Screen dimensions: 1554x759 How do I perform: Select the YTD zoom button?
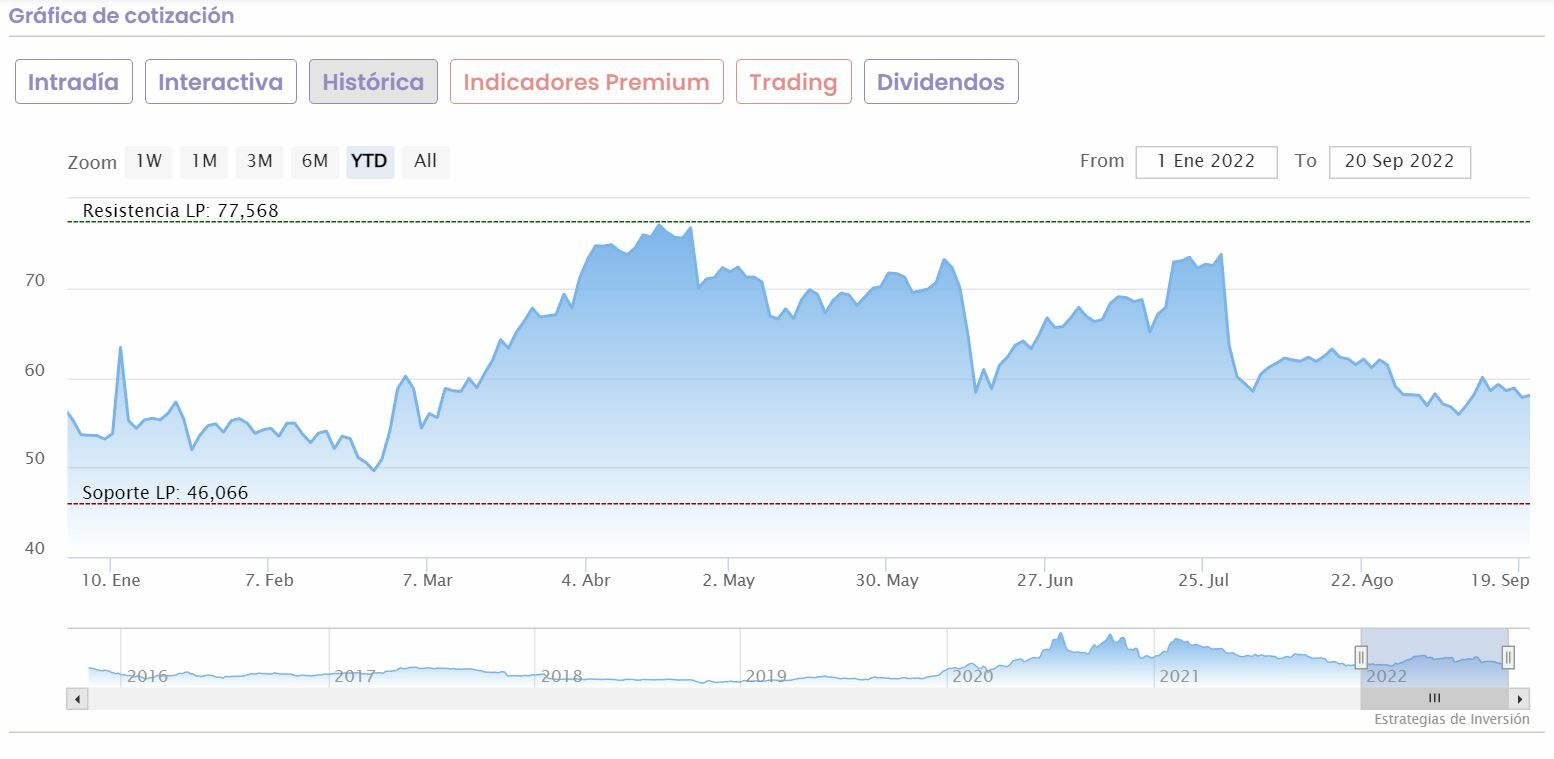click(x=370, y=161)
